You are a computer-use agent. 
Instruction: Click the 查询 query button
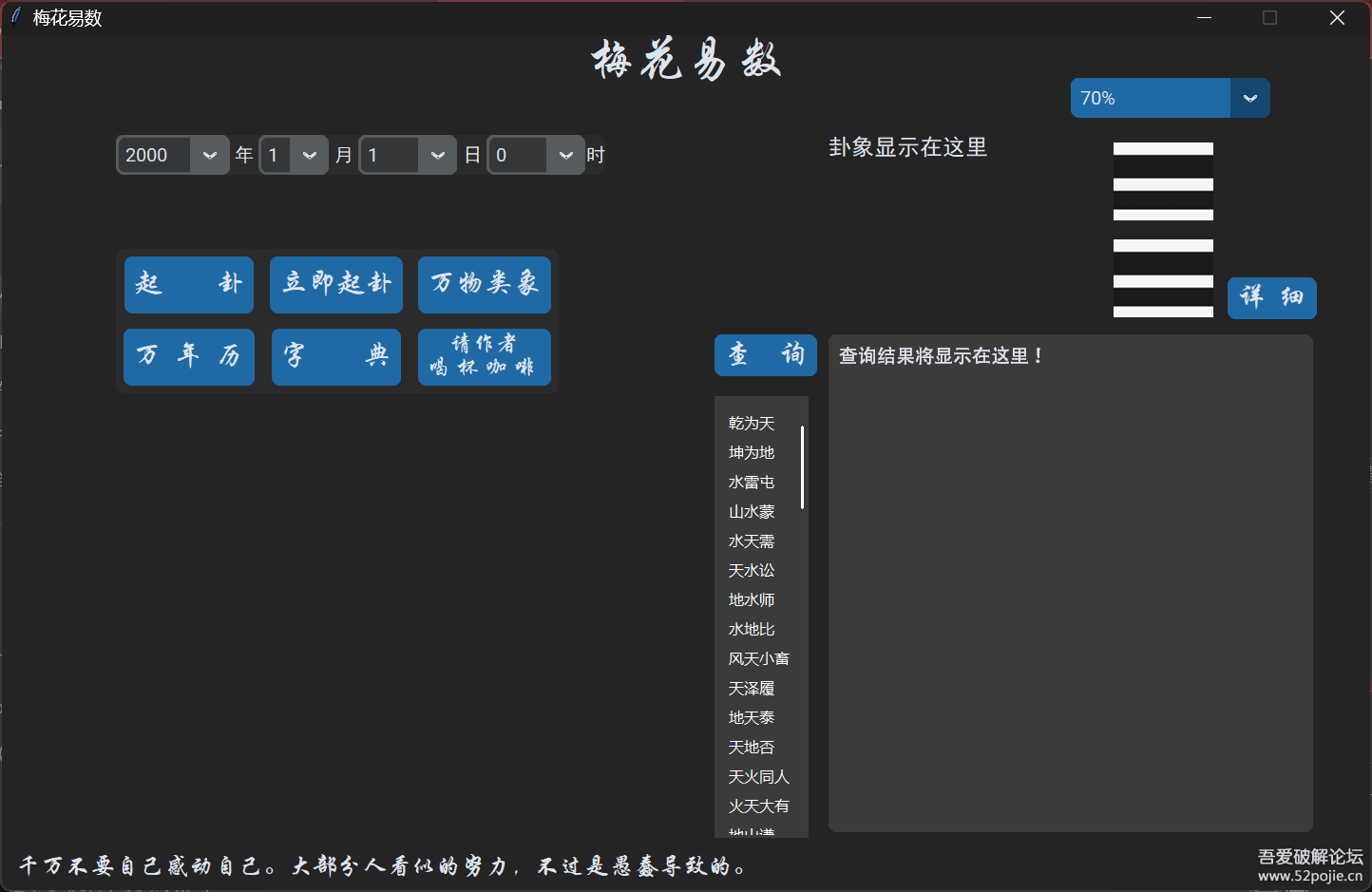(766, 355)
